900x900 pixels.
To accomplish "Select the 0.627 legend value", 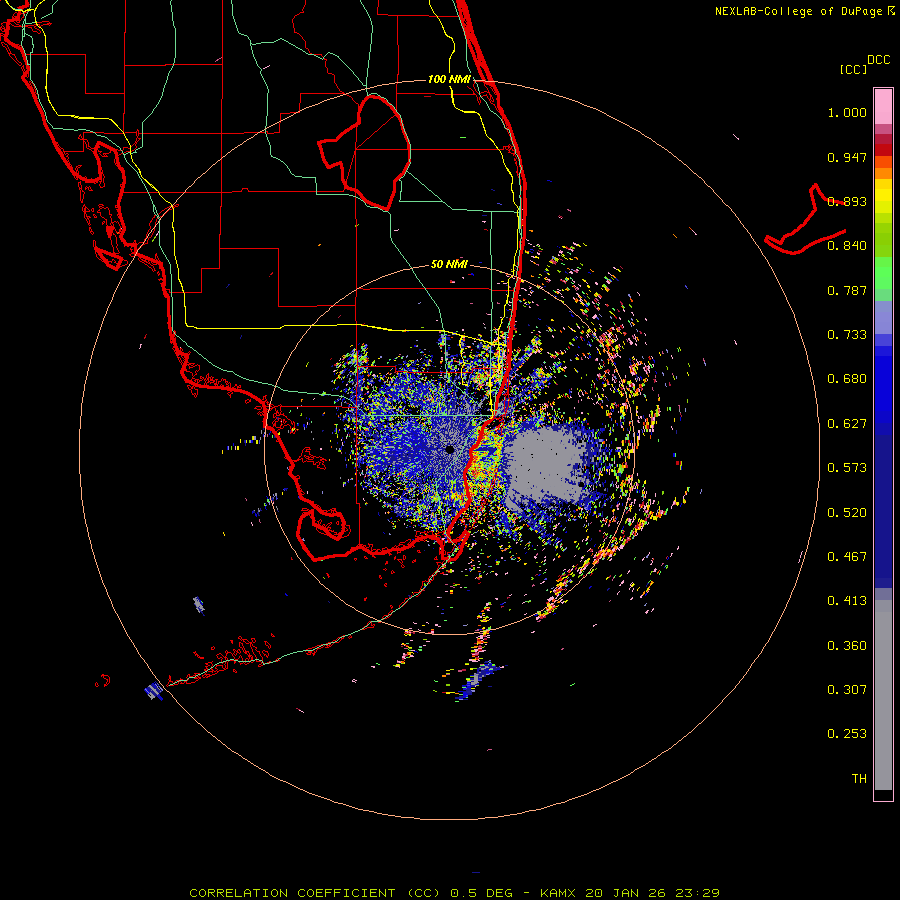I will pyautogui.click(x=847, y=424).
